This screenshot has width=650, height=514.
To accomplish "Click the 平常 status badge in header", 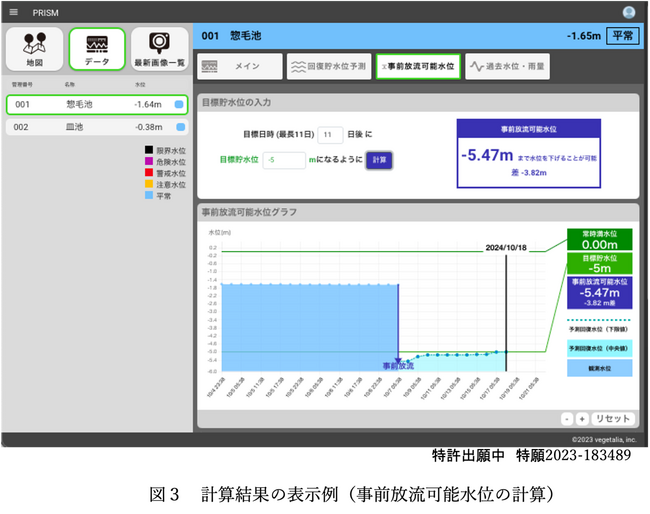I will (622, 36).
